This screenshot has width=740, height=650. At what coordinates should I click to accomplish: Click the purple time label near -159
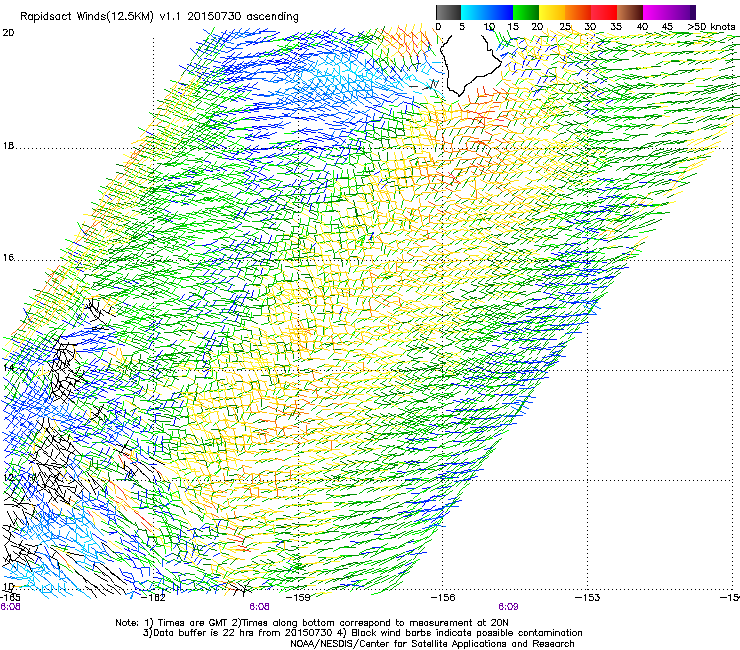(259, 607)
